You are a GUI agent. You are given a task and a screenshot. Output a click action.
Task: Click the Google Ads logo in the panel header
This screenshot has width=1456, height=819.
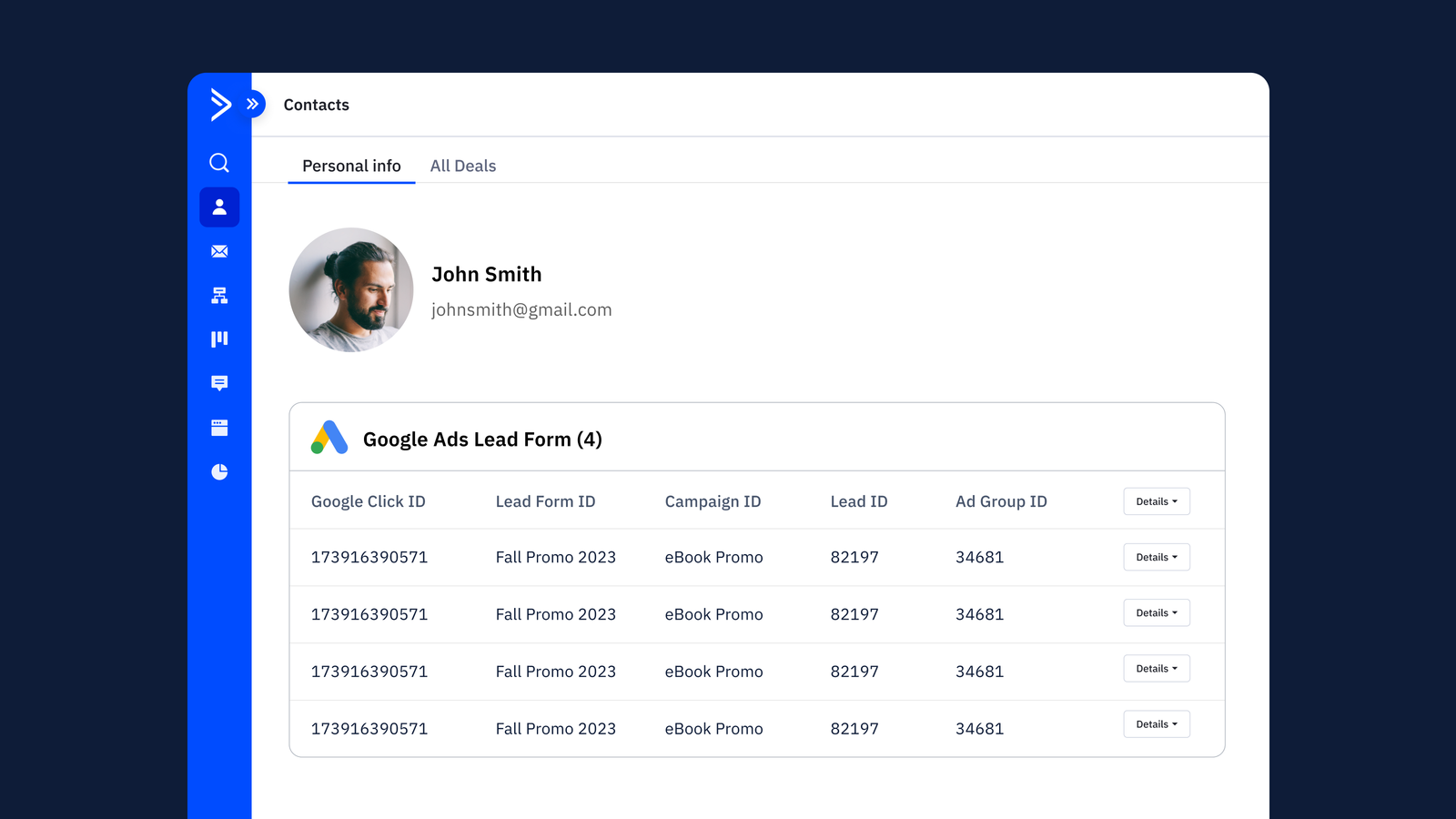(x=329, y=439)
